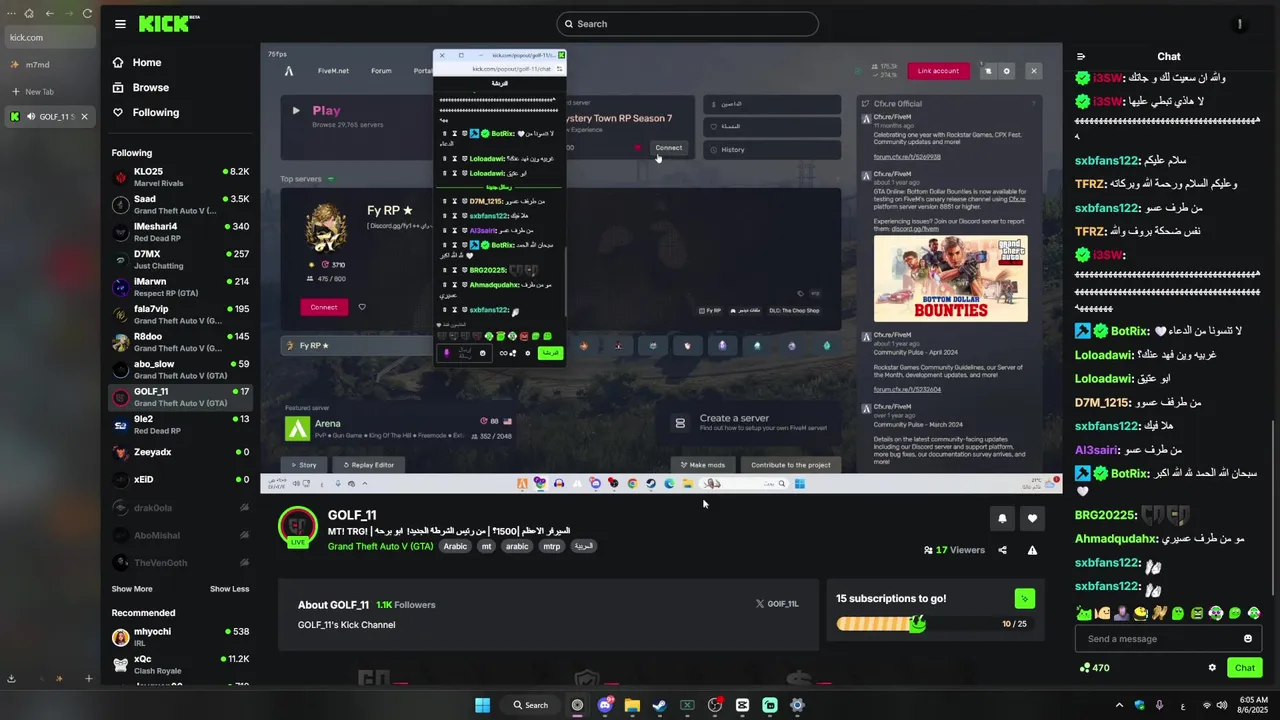The width and height of the screenshot is (1280, 720).
Task: Open iMarwn channel in Following list
Action: tap(180, 287)
